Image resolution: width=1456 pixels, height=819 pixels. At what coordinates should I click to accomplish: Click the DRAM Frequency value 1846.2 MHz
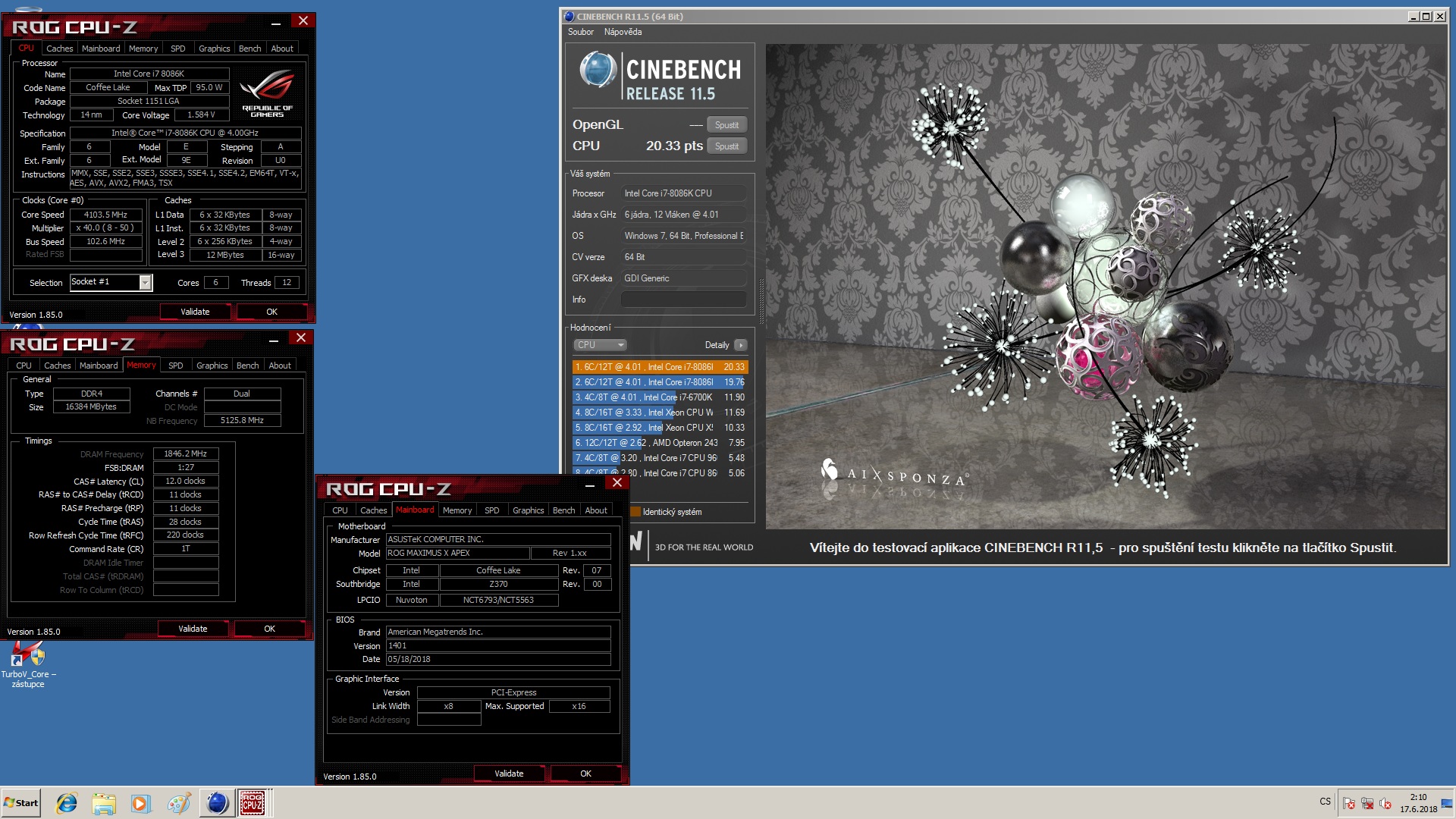pyautogui.click(x=186, y=453)
